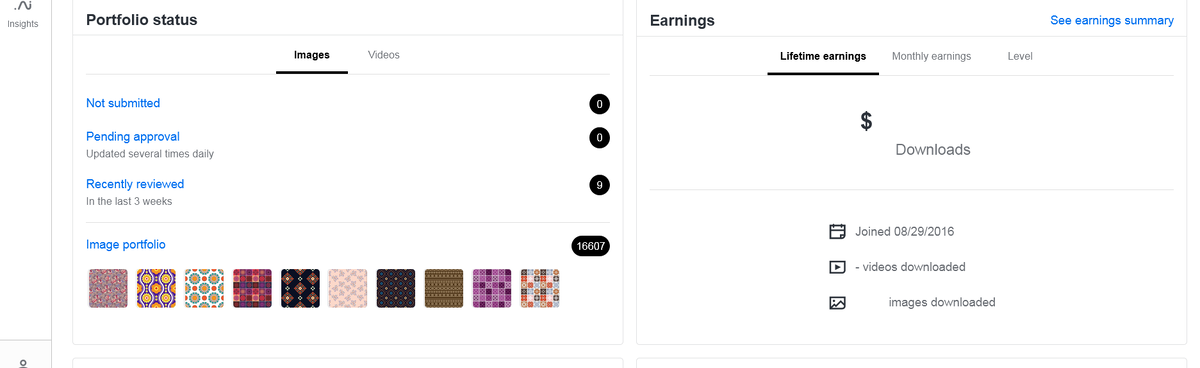Click the calendar icon beside Joined date
Screen dimensions: 1200x368
(x=838, y=232)
